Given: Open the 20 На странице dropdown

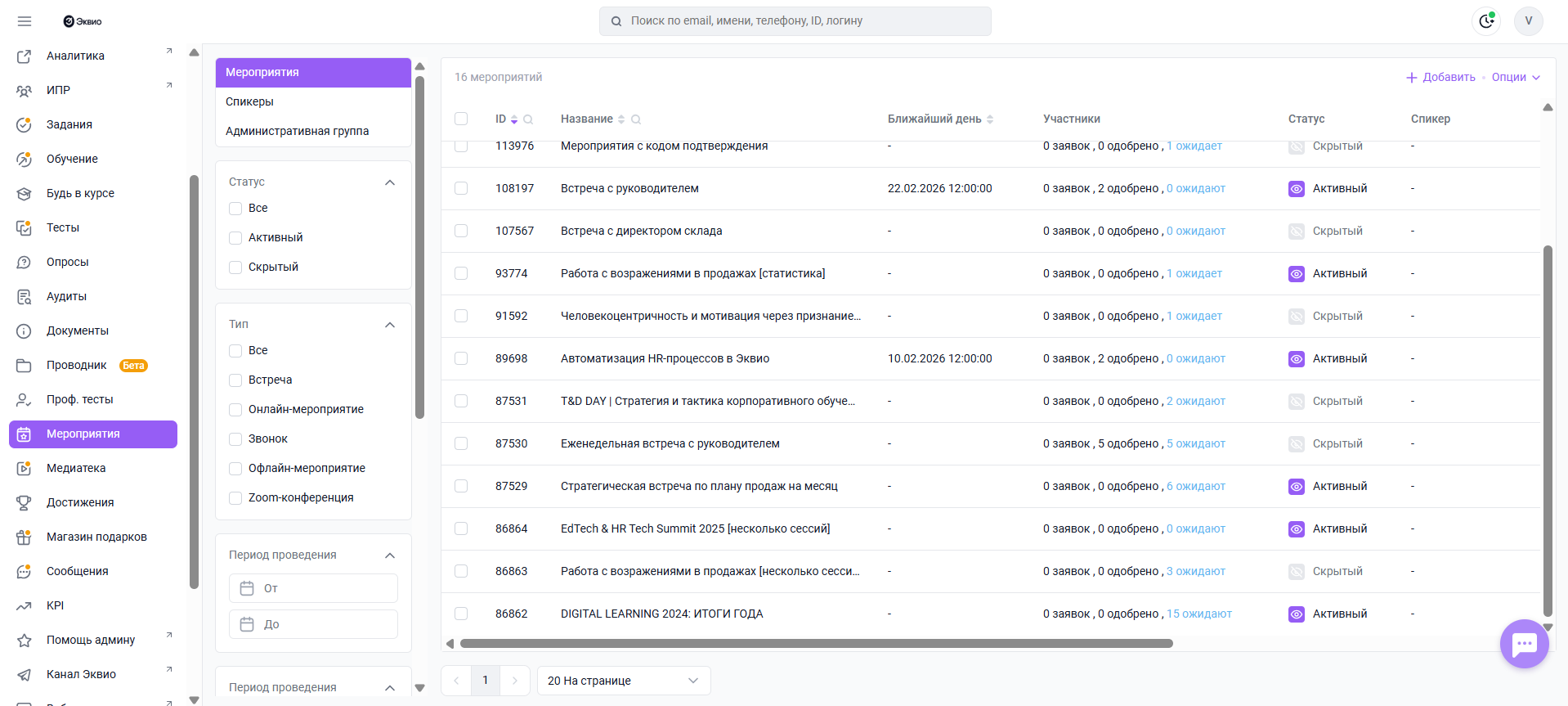Looking at the screenshot, I should coord(624,681).
